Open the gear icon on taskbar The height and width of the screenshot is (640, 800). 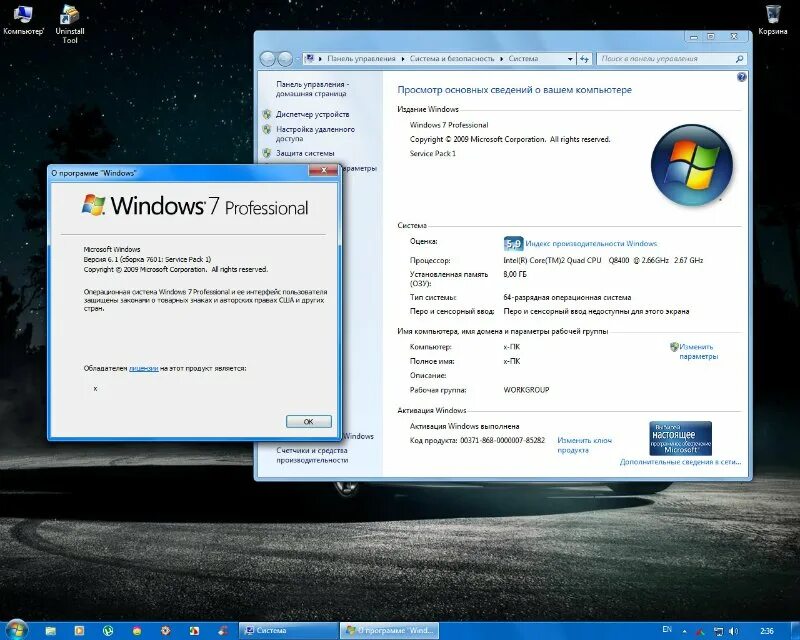coord(165,631)
